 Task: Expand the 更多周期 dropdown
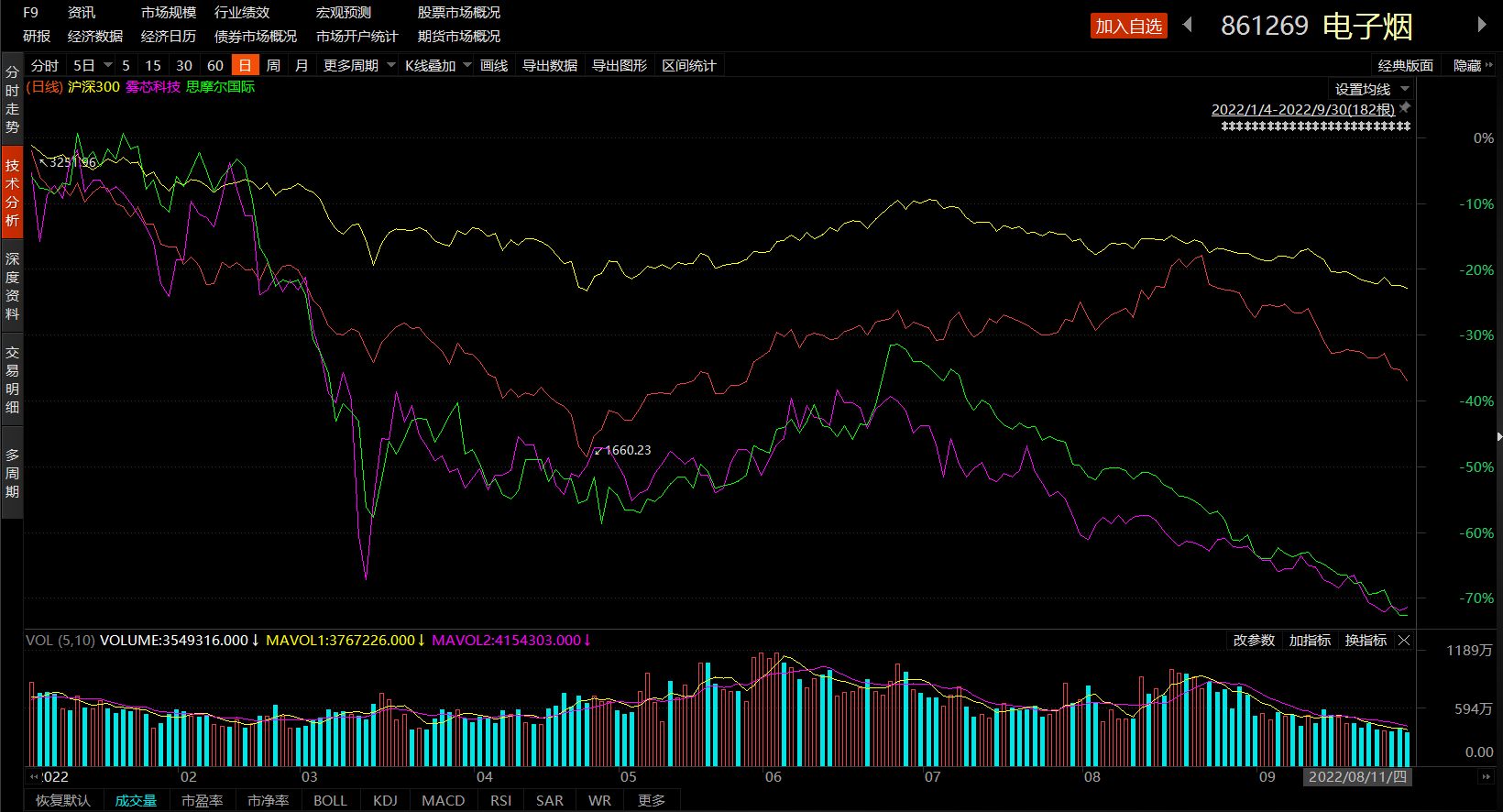[x=358, y=66]
